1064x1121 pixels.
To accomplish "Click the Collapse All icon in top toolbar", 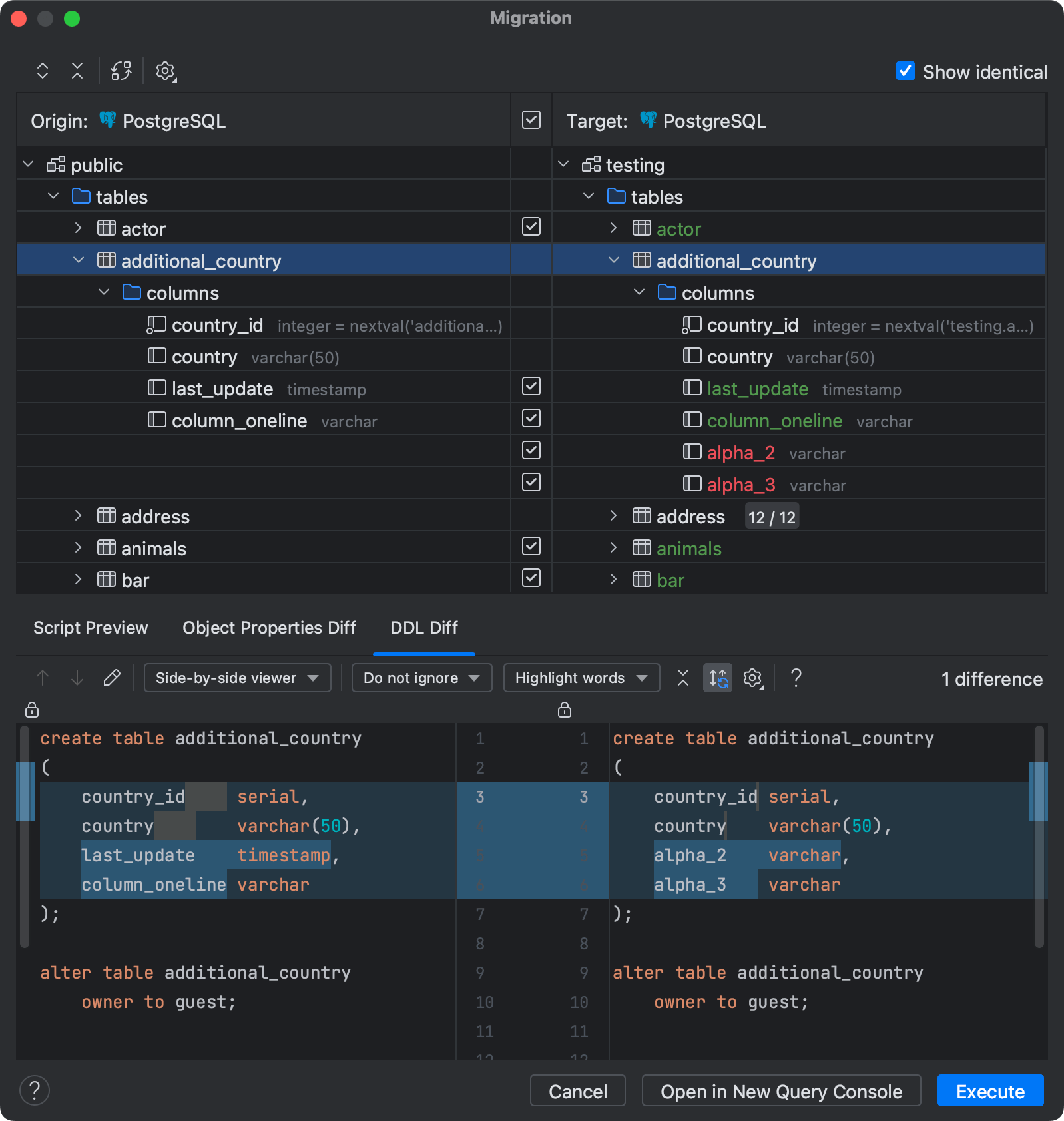I will [77, 71].
